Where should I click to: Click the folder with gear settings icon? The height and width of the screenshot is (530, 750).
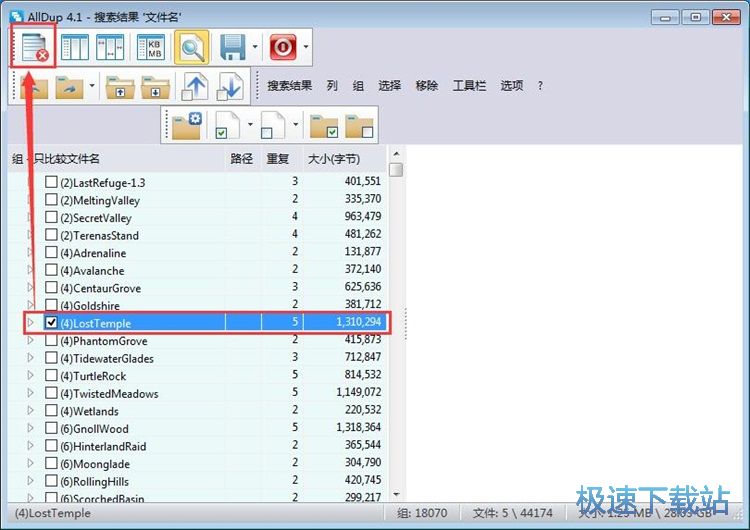(187, 126)
